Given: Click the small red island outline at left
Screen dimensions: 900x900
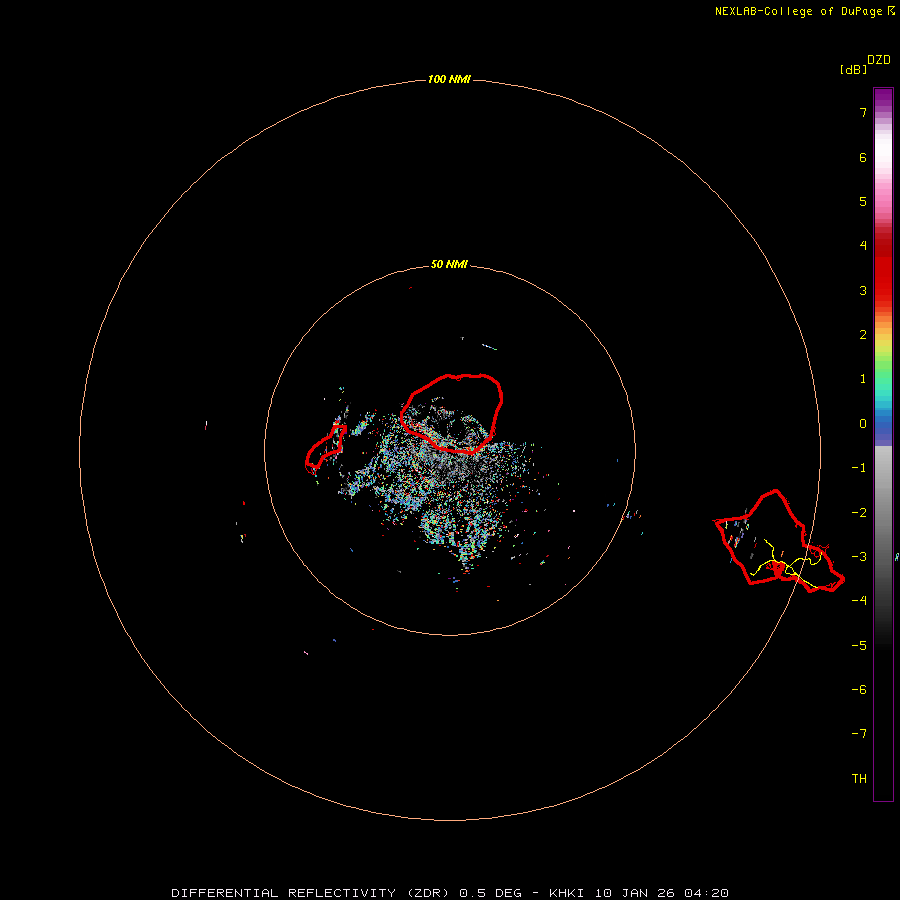Looking at the screenshot, I should (x=325, y=449).
